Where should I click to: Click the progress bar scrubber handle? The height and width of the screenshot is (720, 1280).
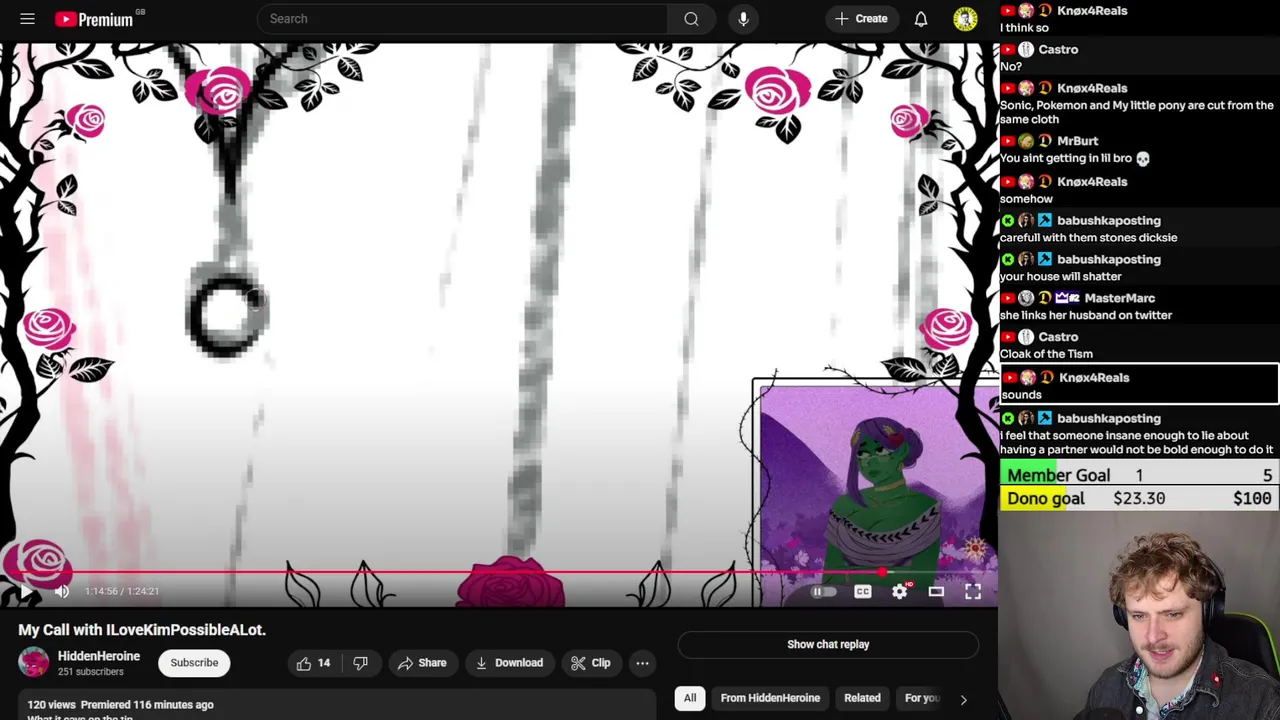click(x=881, y=572)
